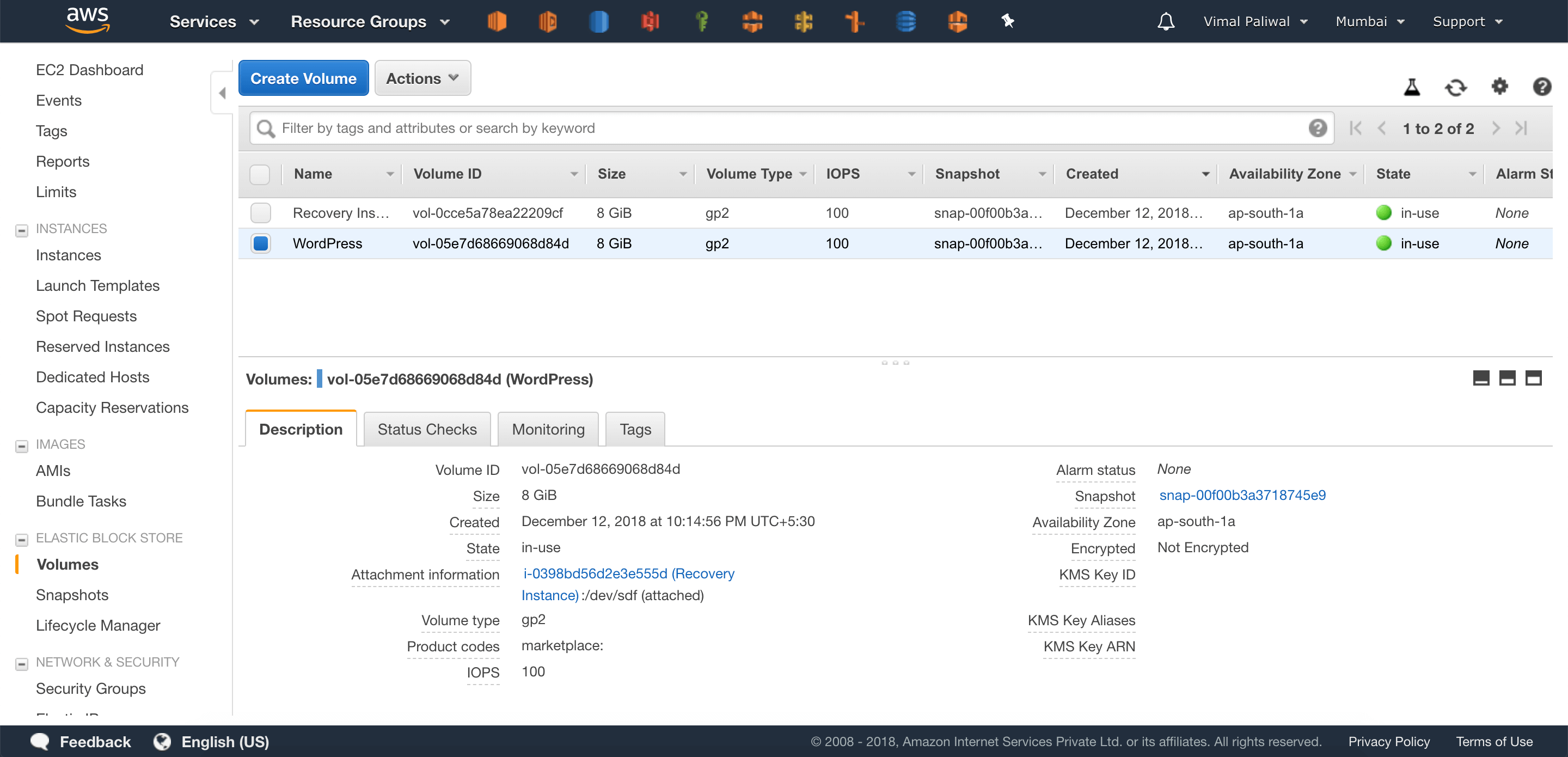
Task: Open the Actions dropdown
Action: point(422,78)
